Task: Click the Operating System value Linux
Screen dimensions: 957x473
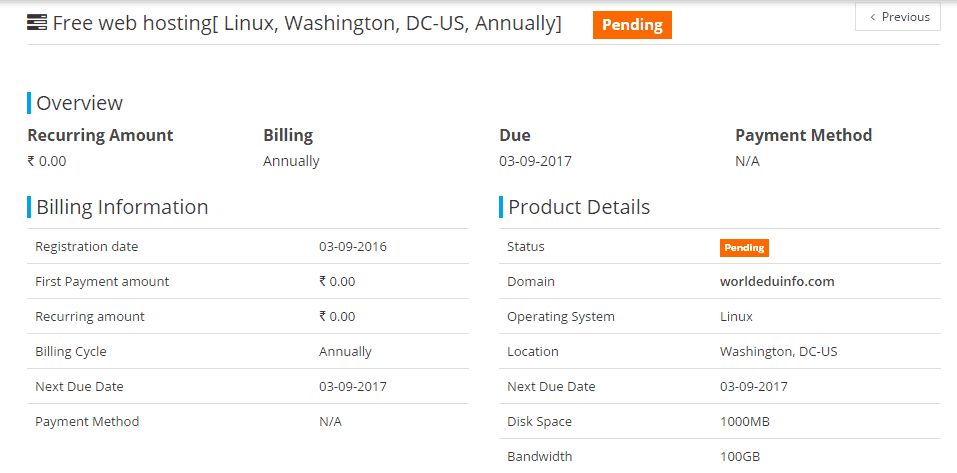Action: point(736,317)
